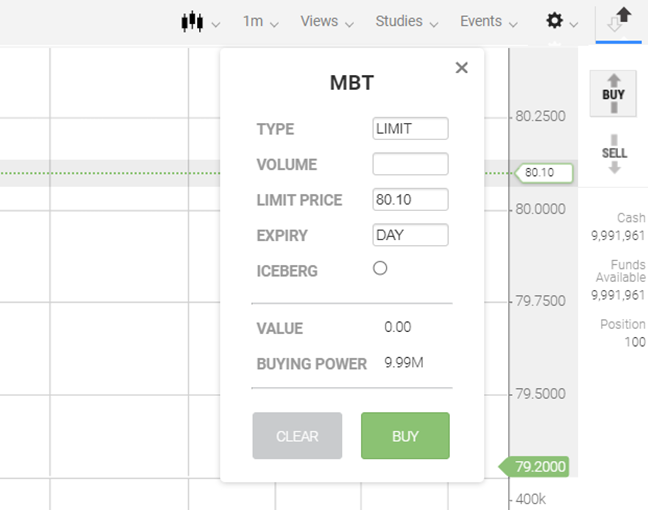This screenshot has height=510, width=648.
Task: Open the Studies menu
Action: pyautogui.click(x=405, y=22)
